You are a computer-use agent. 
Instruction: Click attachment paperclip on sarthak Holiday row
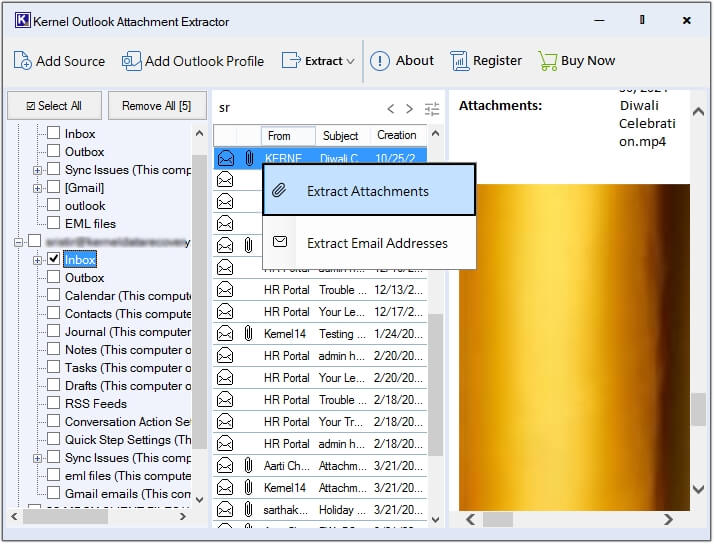248,509
